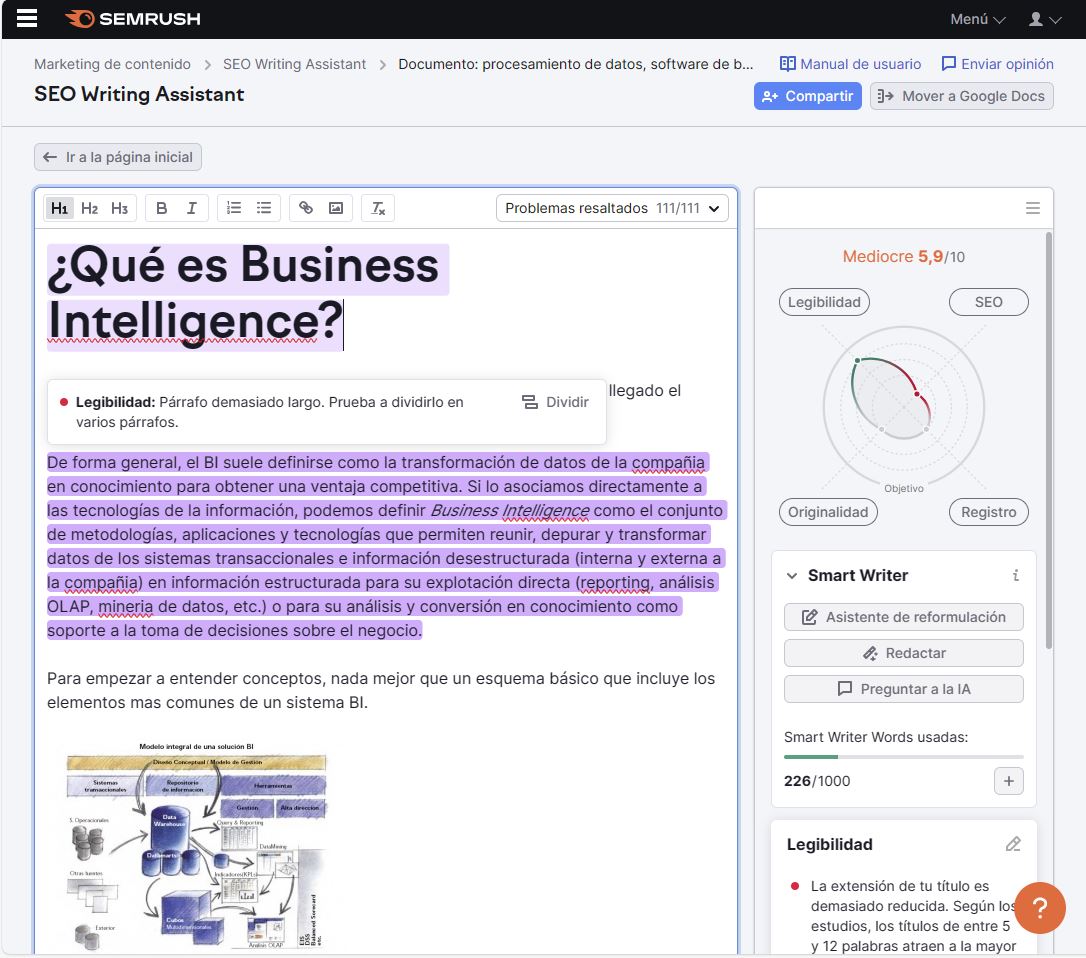Screen dimensions: 1086x958
Task: Insert an image into the document
Action: click(x=336, y=208)
